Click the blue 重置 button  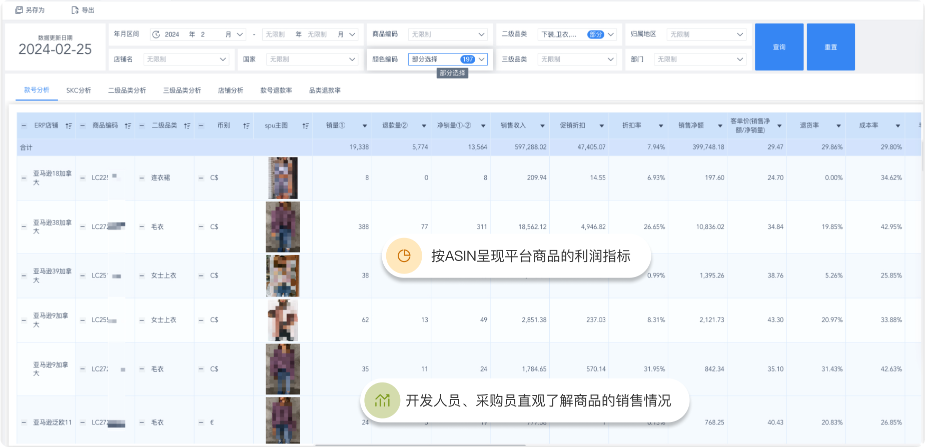click(x=830, y=47)
